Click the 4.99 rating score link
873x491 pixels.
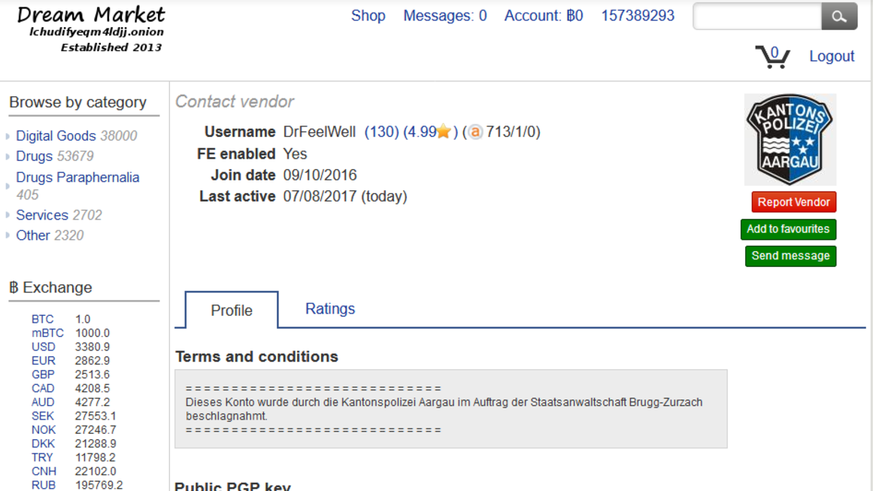[420, 132]
